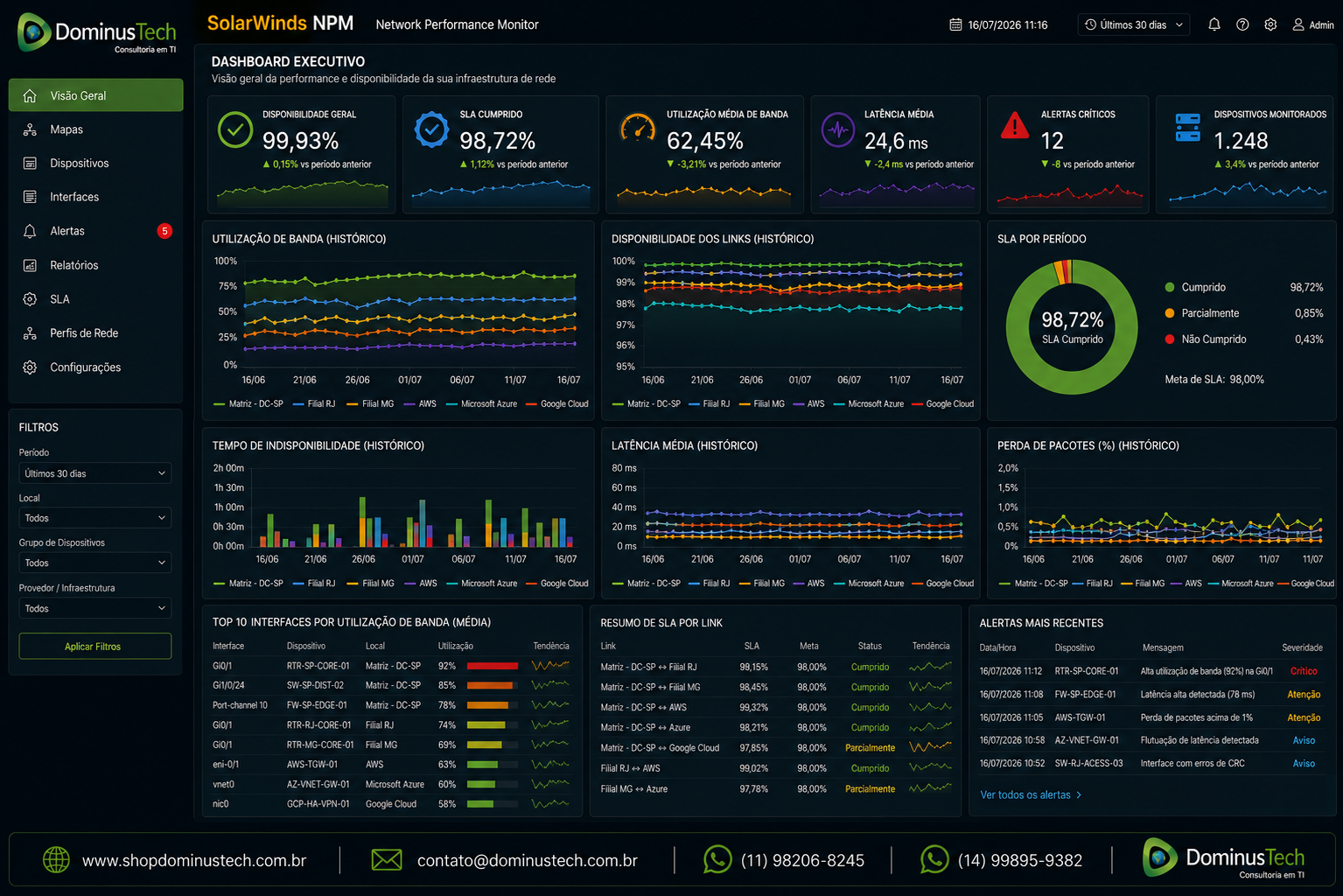Click the SLA sidebar icon
The image size is (1343, 896).
(x=30, y=299)
